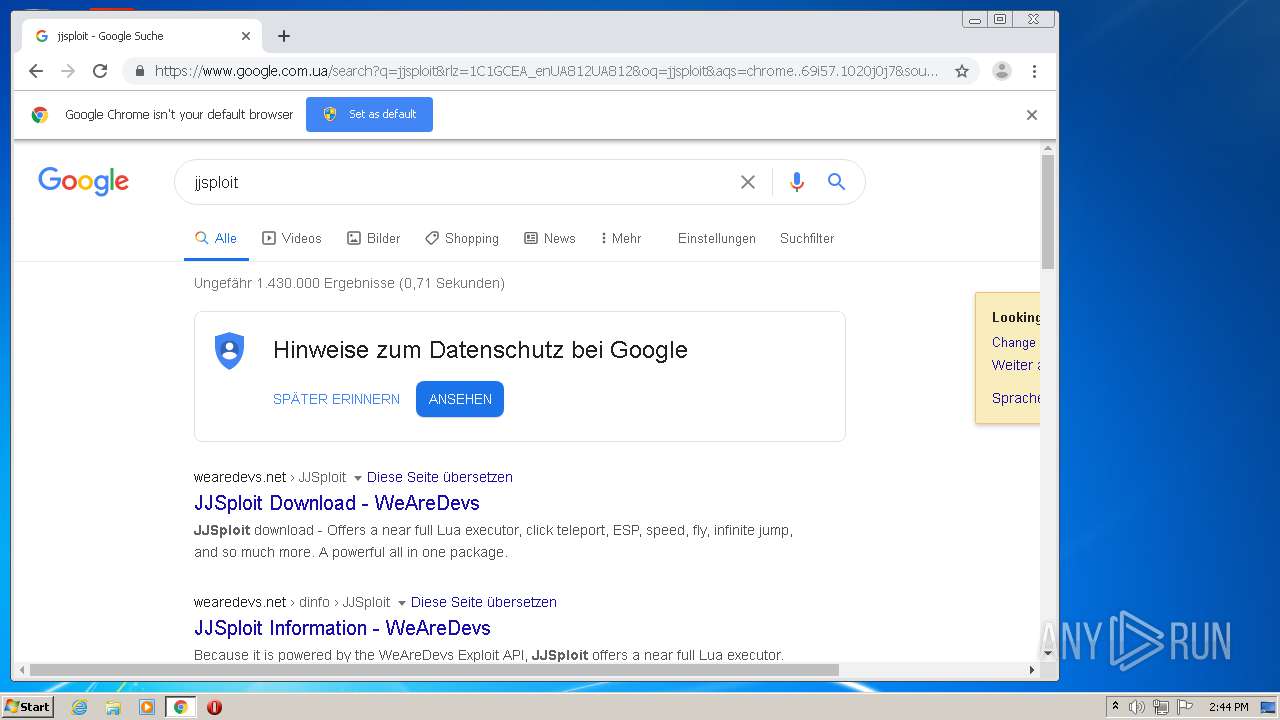This screenshot has width=1280, height=720.
Task: Click the vertical scrollbar thumb
Action: (1048, 212)
